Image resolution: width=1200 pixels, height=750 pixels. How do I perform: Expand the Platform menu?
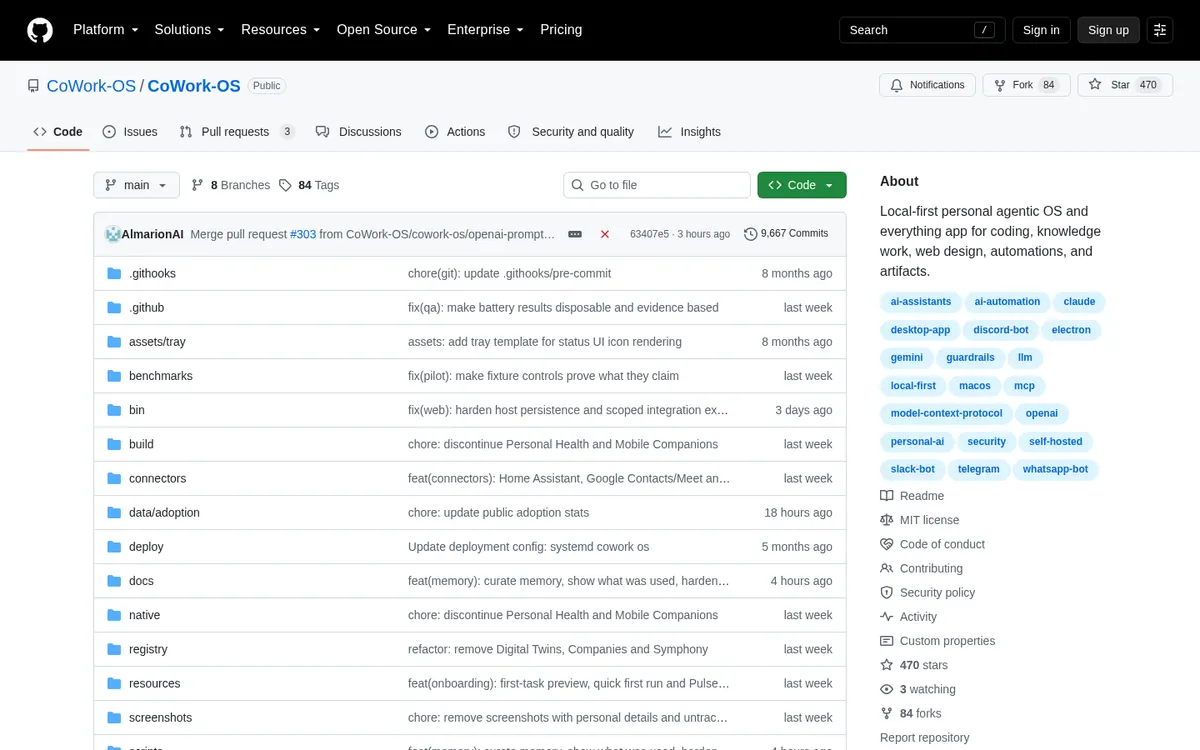click(106, 30)
